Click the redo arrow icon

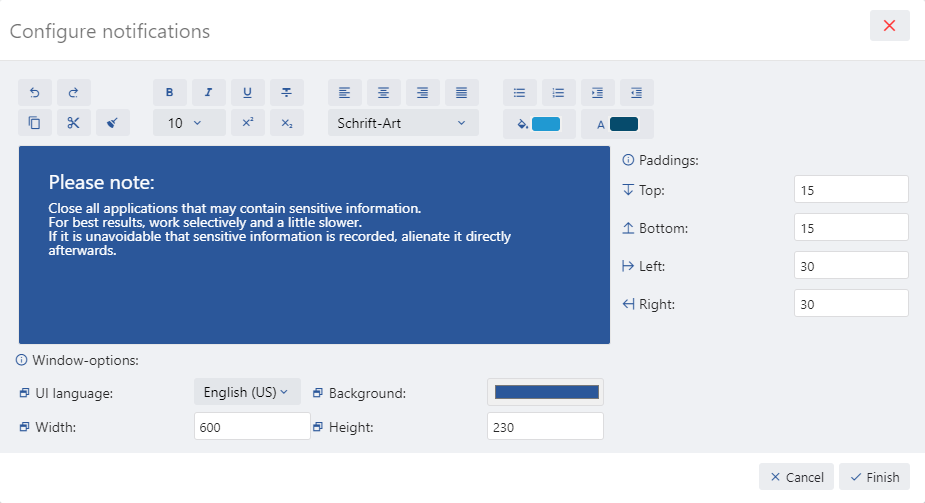pos(73,93)
